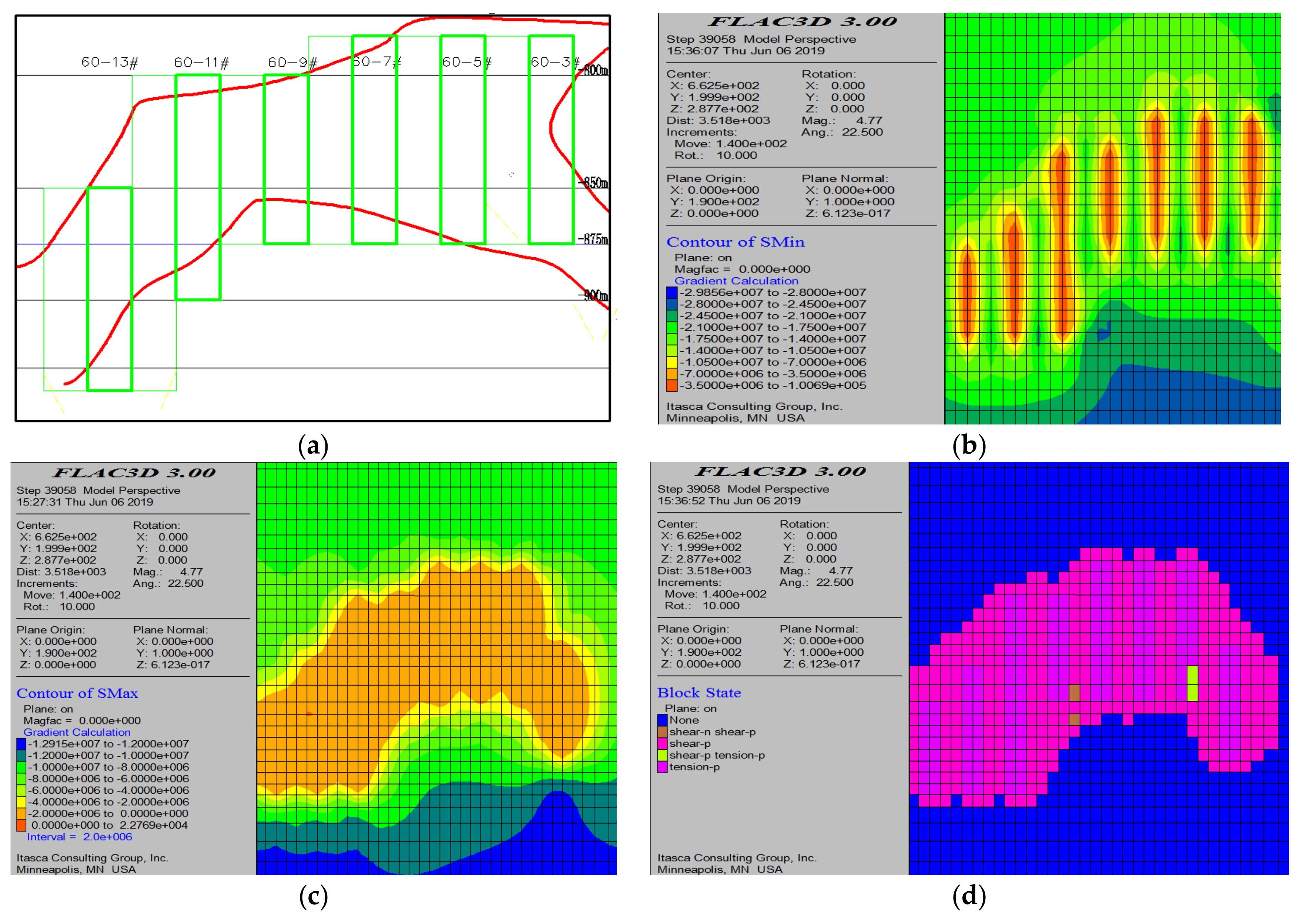Click the yellow-green shear-p tension-p swatch
This screenshot has height=924, width=1300.
point(662,756)
